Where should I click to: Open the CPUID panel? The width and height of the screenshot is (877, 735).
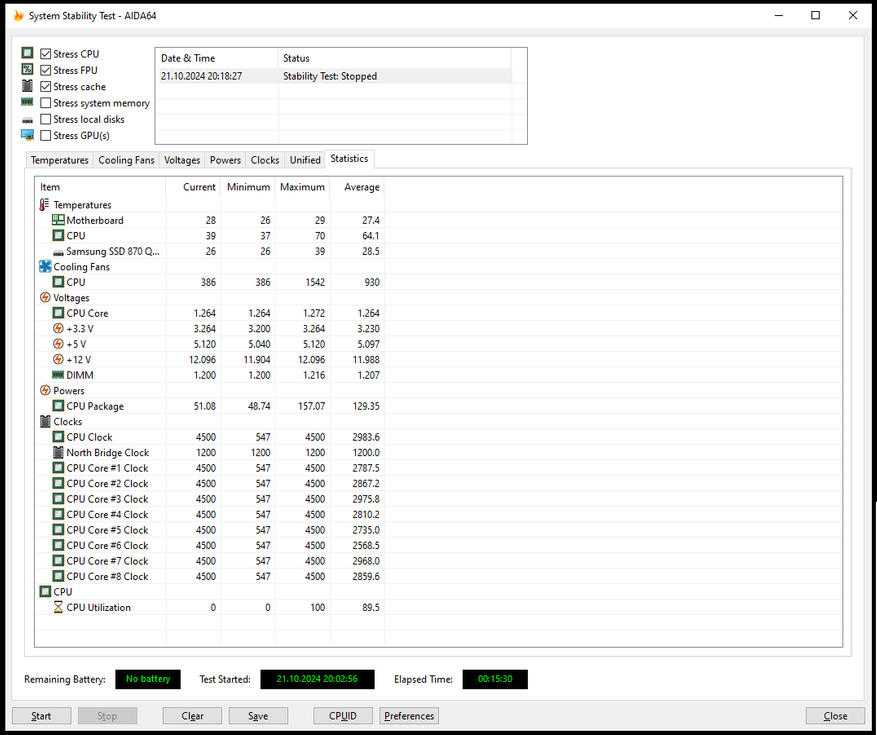pos(343,716)
